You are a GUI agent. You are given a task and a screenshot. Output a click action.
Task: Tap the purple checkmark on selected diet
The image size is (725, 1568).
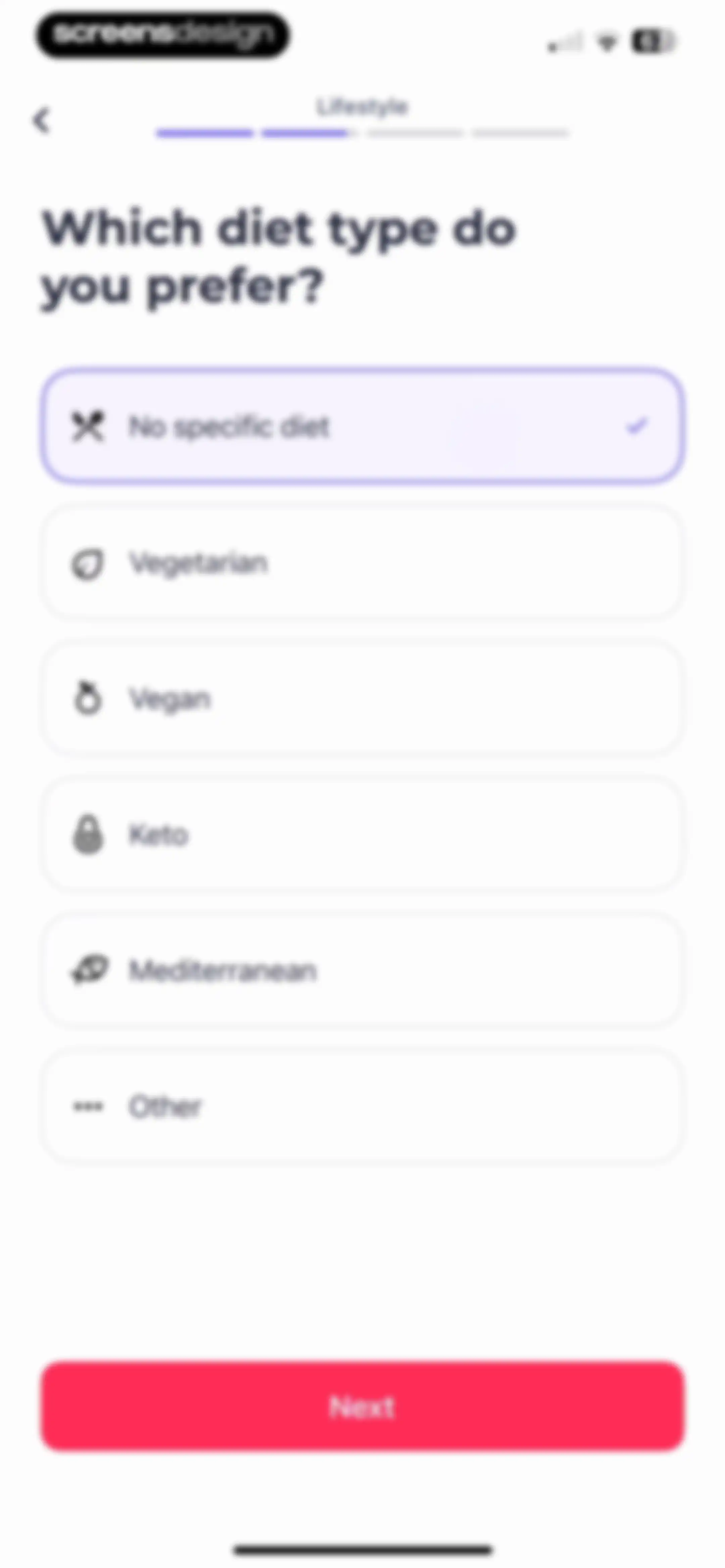point(637,426)
